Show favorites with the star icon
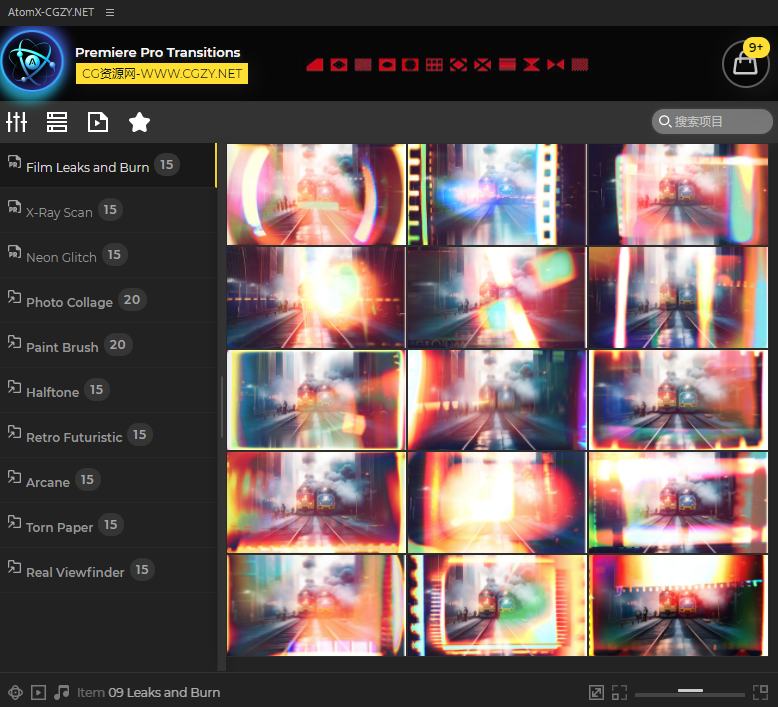 pos(139,122)
